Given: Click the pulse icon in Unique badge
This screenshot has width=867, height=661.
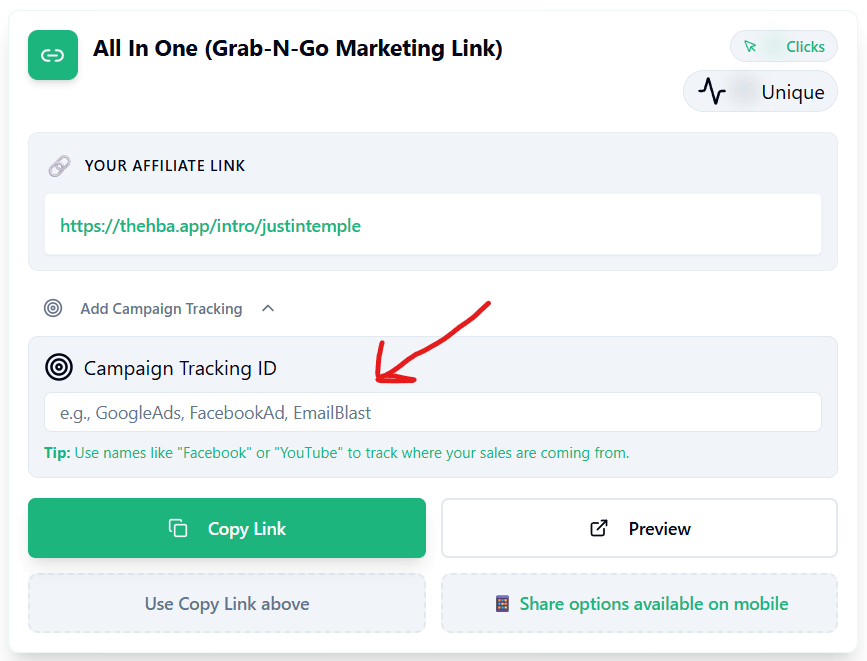Looking at the screenshot, I should pyautogui.click(x=712, y=92).
